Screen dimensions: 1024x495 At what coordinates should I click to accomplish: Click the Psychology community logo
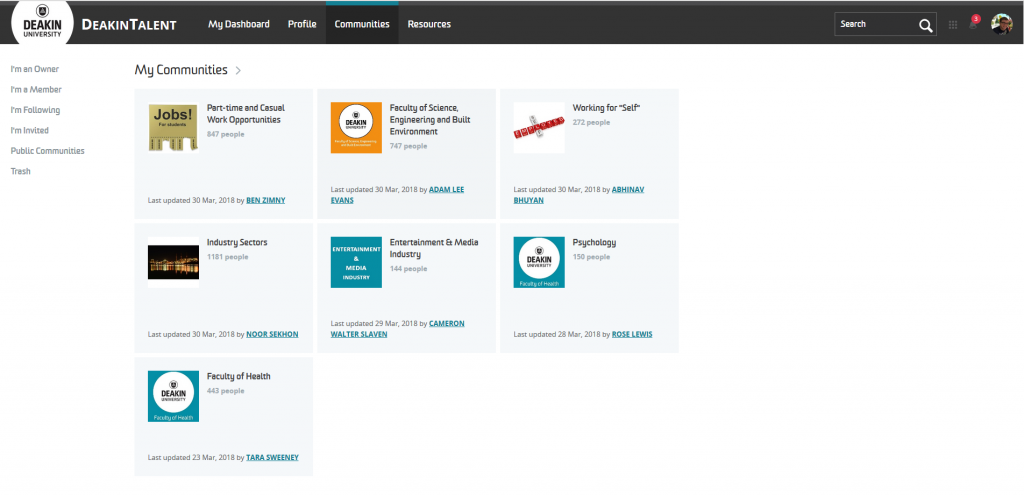tap(539, 263)
